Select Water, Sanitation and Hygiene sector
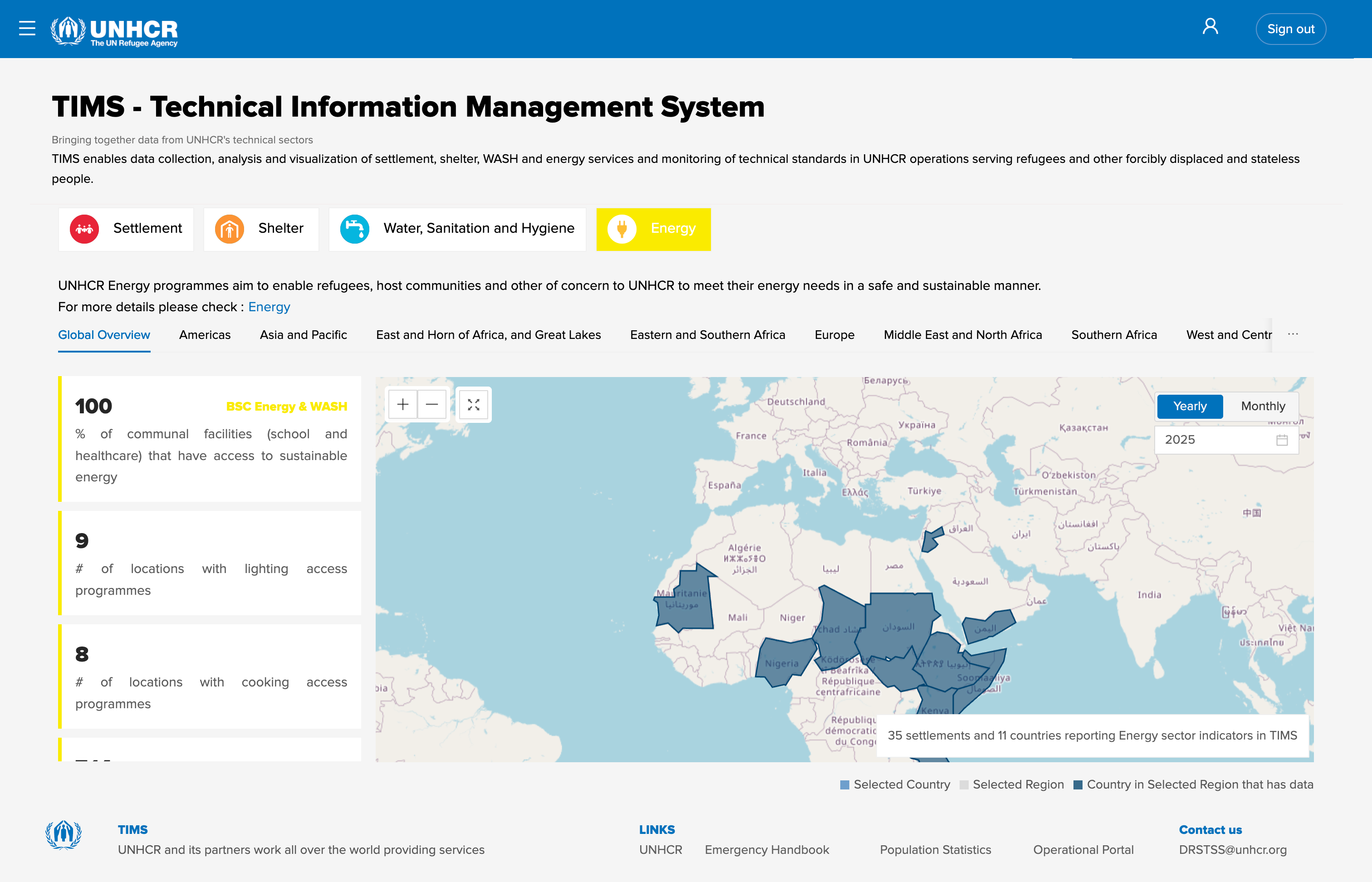The image size is (1372, 882). 457,229
